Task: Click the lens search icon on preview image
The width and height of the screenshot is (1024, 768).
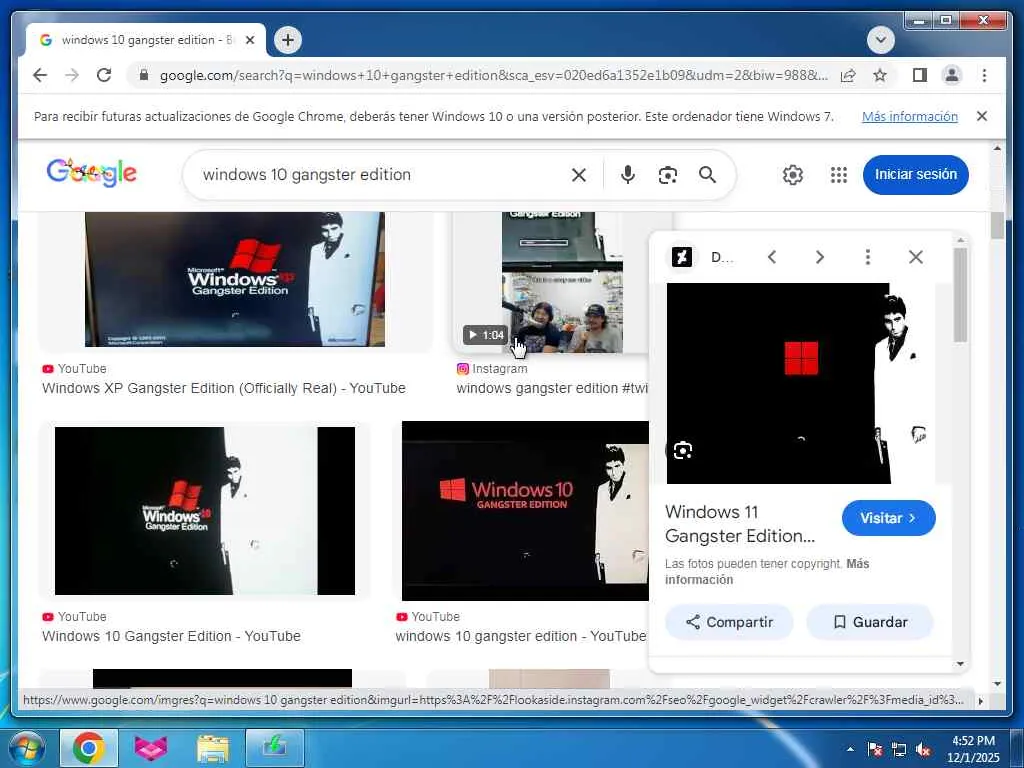Action: pos(682,450)
